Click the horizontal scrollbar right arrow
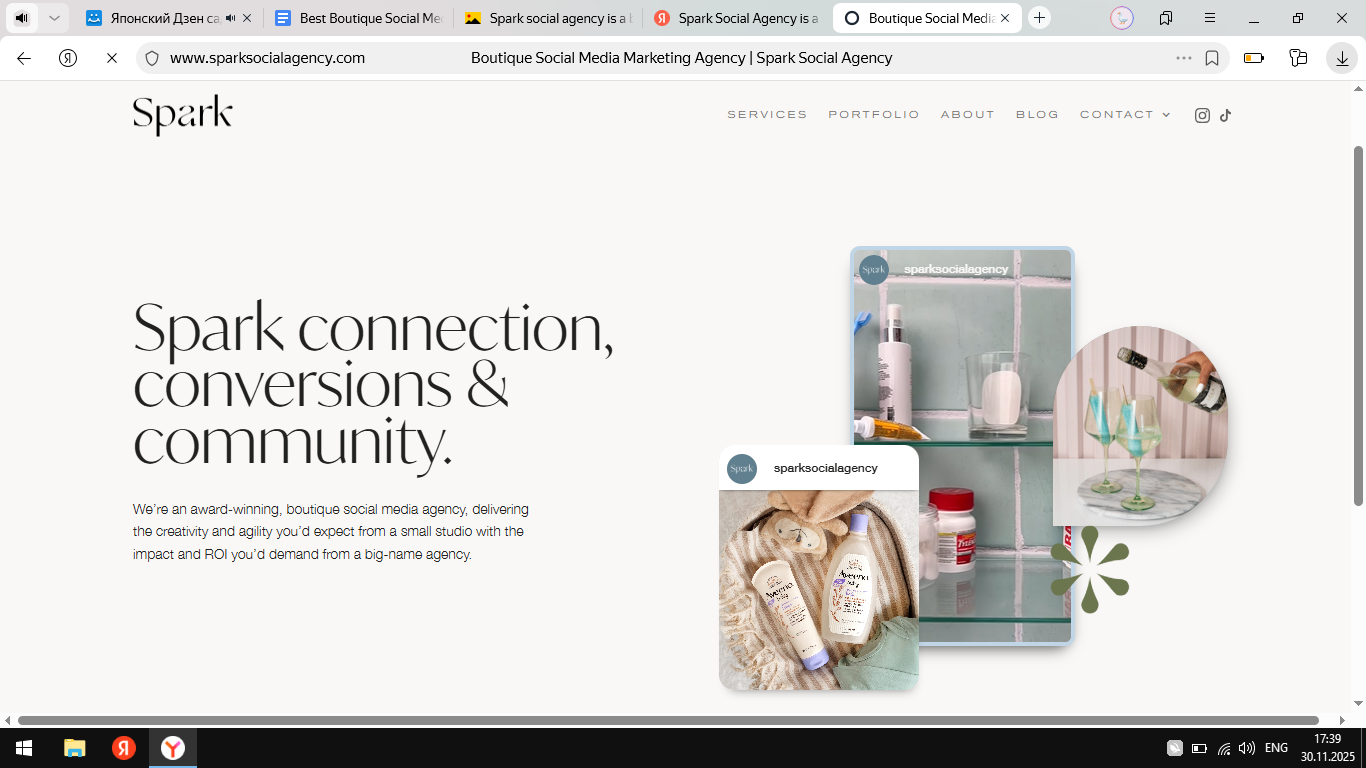 click(1342, 720)
